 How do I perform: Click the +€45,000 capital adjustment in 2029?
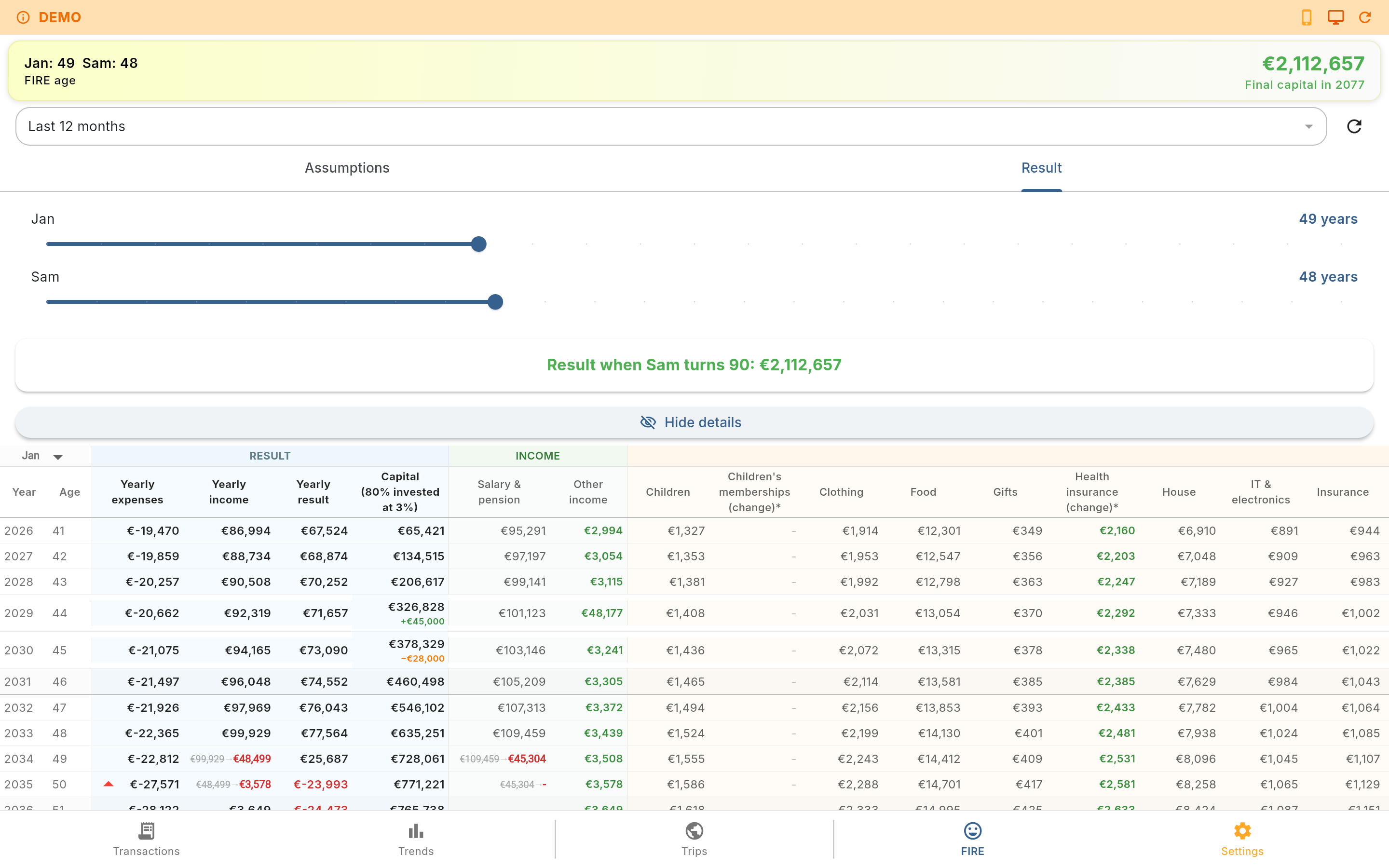[x=422, y=622]
